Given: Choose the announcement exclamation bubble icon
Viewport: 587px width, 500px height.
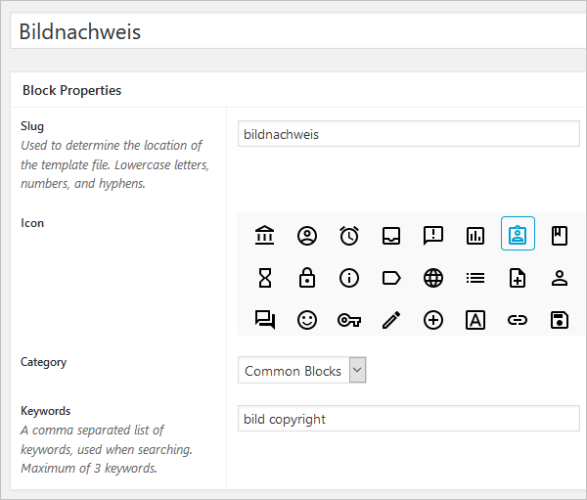Looking at the screenshot, I should 433,236.
